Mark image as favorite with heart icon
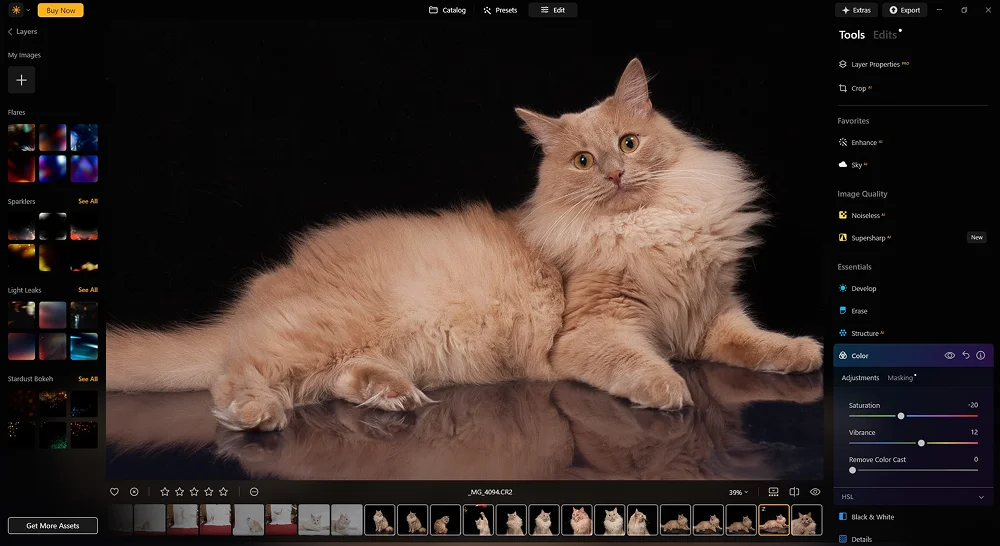Image resolution: width=1000 pixels, height=546 pixels. (114, 492)
